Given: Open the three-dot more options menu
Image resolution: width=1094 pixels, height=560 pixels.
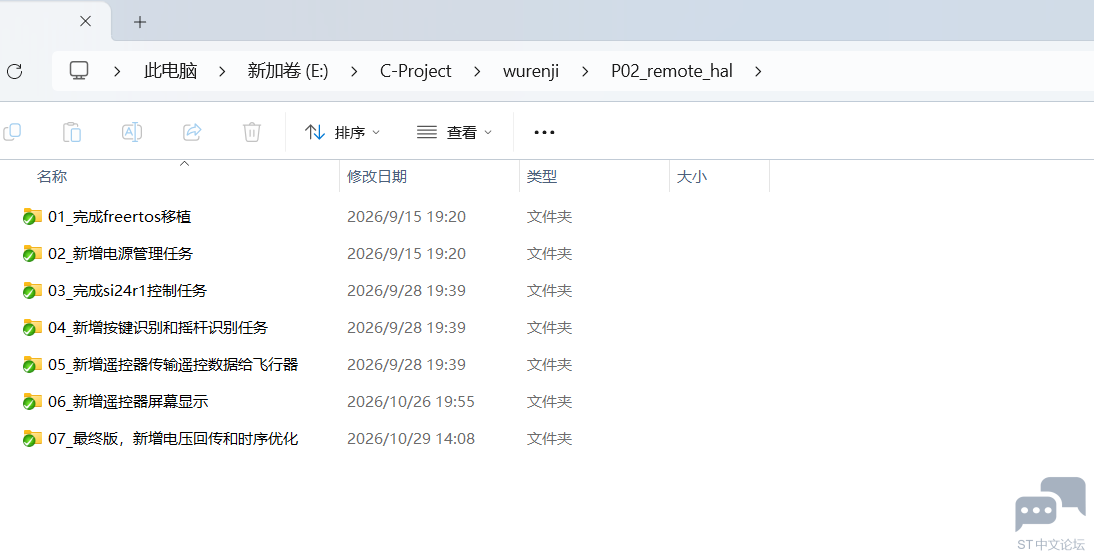Looking at the screenshot, I should tap(544, 133).
